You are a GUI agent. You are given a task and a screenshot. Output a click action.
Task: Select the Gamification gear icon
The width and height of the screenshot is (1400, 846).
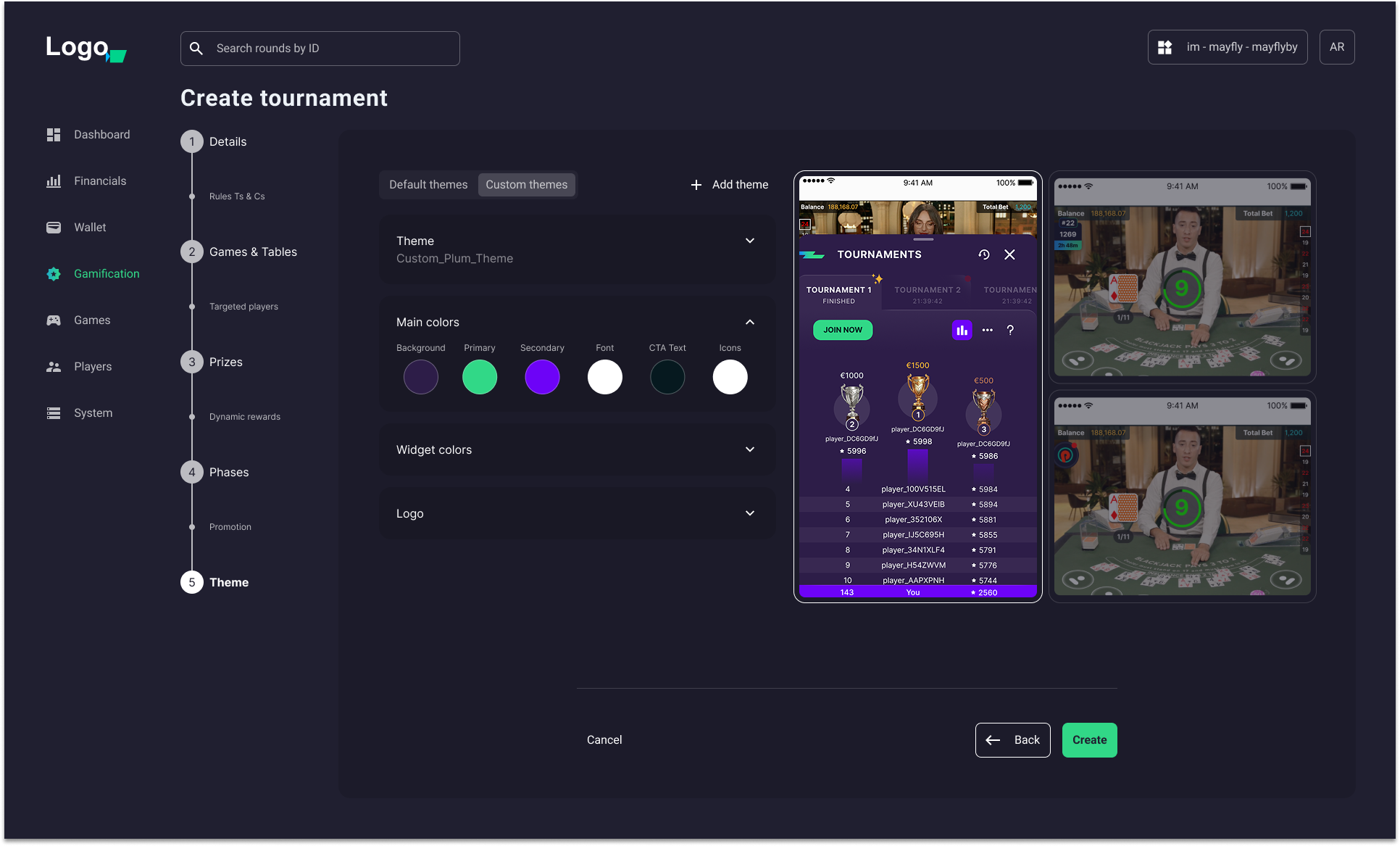coord(53,273)
